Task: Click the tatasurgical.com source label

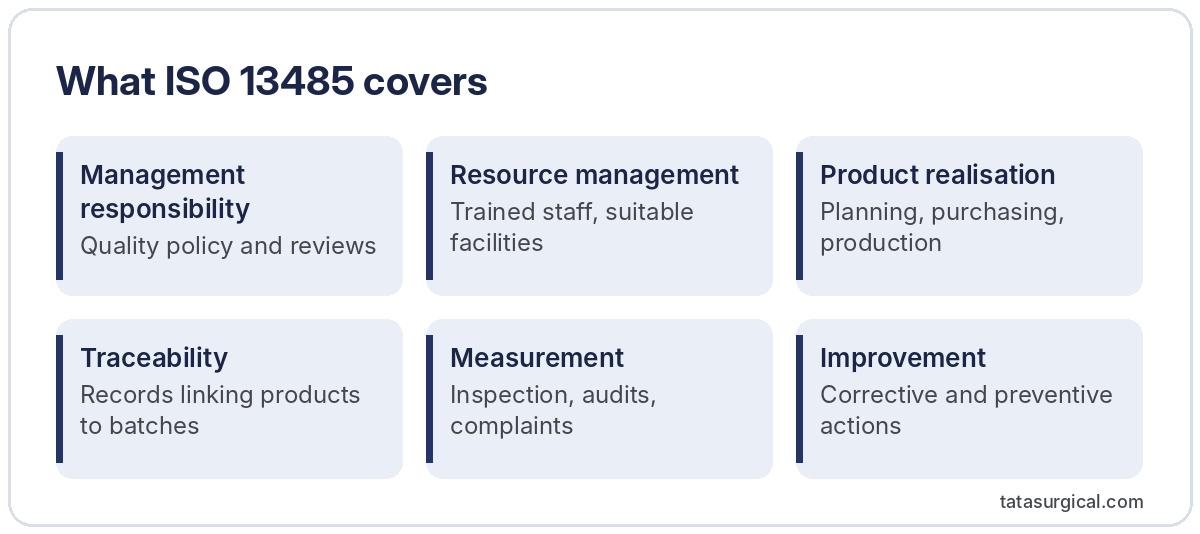Action: point(1071,502)
